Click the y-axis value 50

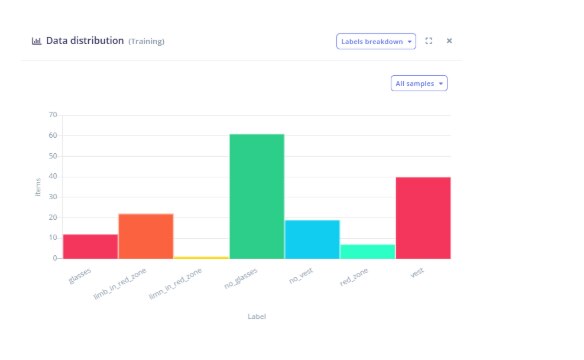coord(53,156)
